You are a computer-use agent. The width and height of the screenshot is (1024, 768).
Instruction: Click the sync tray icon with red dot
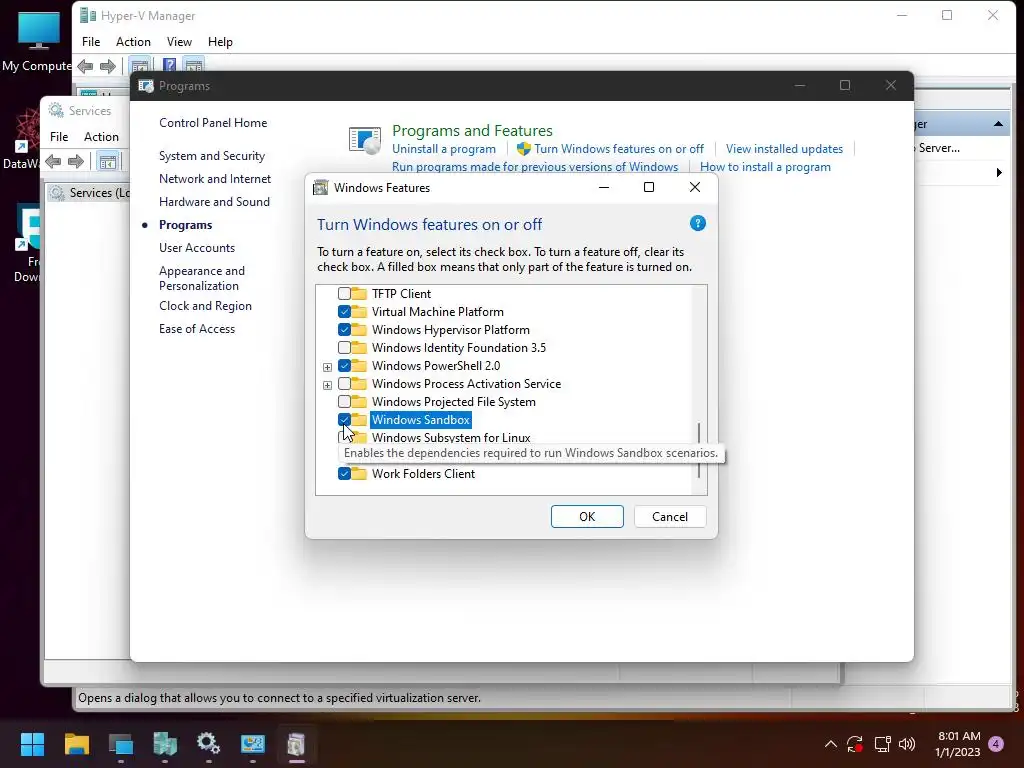[x=855, y=744]
